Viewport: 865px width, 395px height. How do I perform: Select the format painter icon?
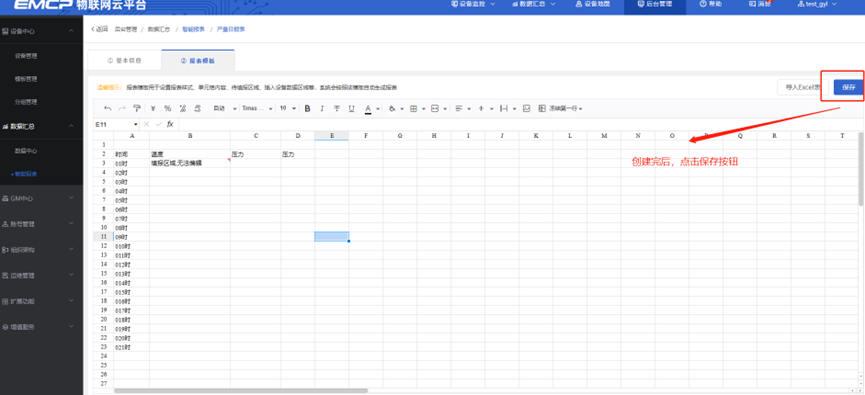137,109
